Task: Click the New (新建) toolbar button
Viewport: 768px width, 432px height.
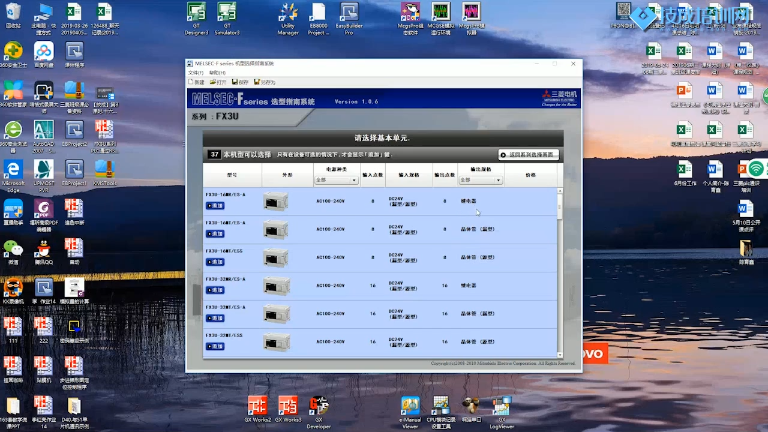Action: point(196,82)
